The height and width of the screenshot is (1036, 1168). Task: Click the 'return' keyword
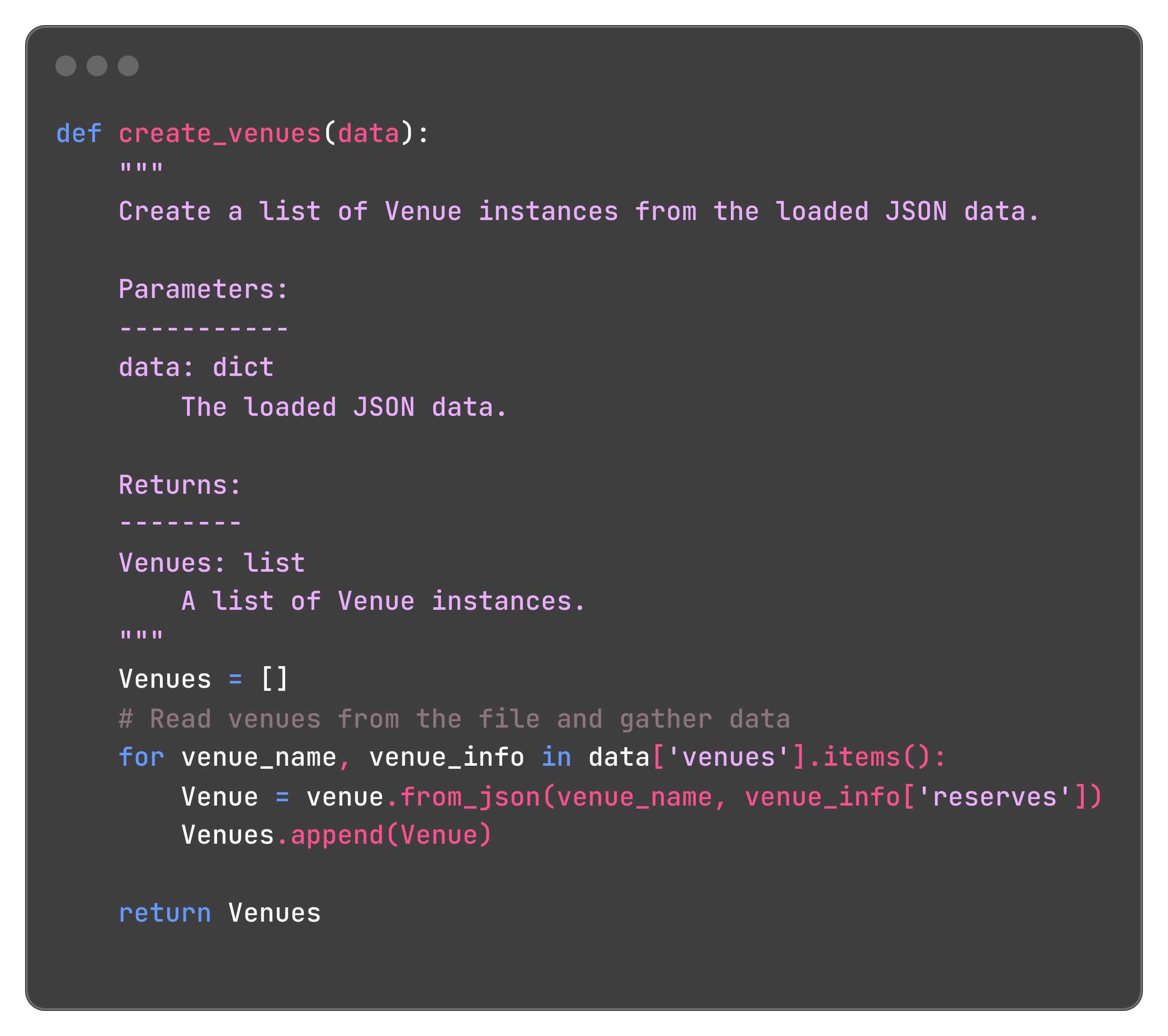point(165,913)
